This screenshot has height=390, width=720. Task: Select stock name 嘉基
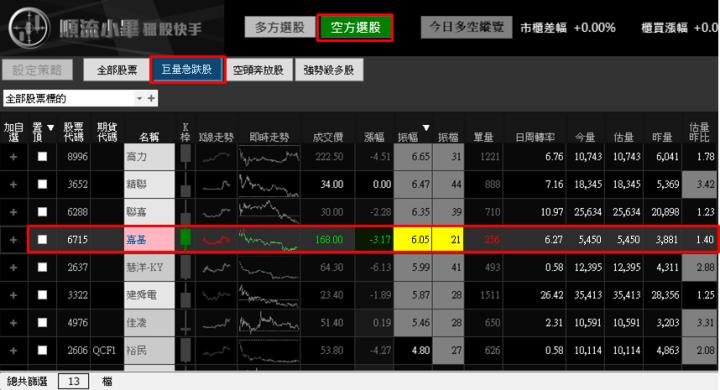click(x=136, y=239)
